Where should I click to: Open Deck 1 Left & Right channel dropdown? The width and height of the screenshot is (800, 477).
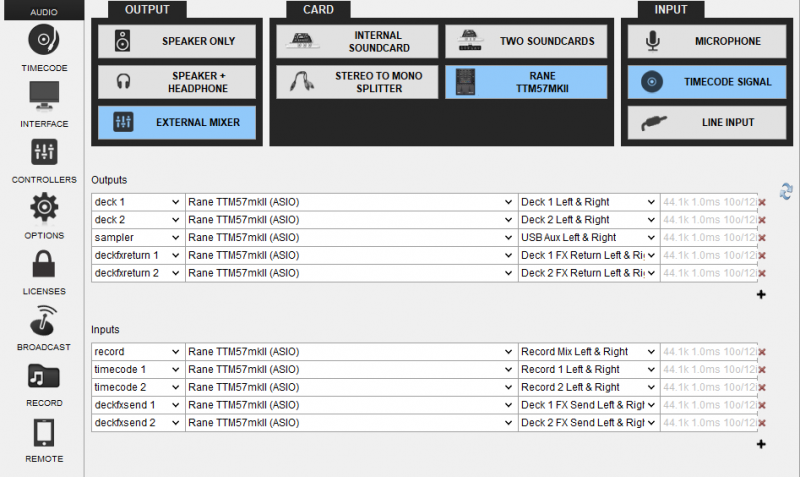pos(589,202)
